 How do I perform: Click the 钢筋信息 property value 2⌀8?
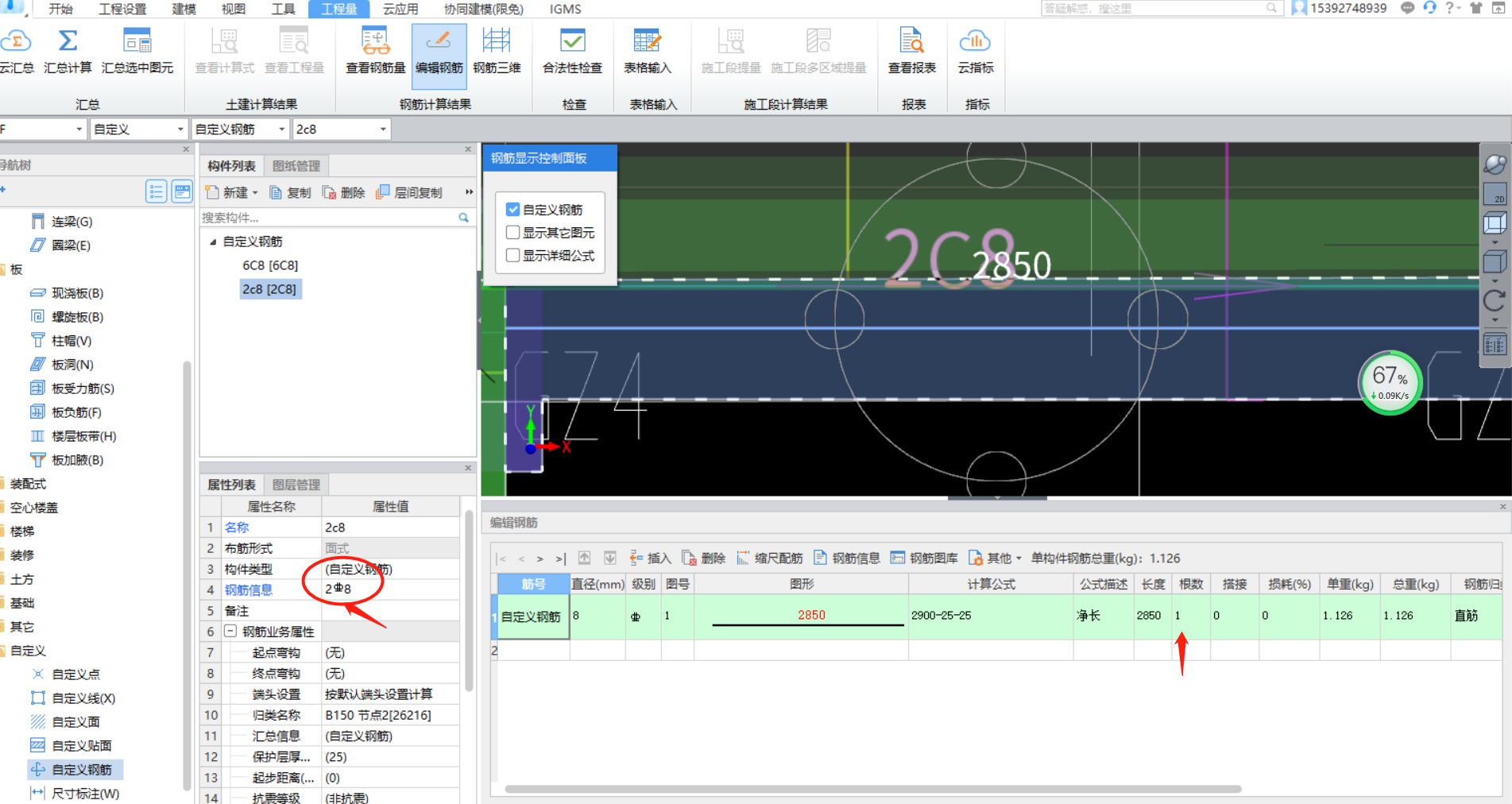390,589
